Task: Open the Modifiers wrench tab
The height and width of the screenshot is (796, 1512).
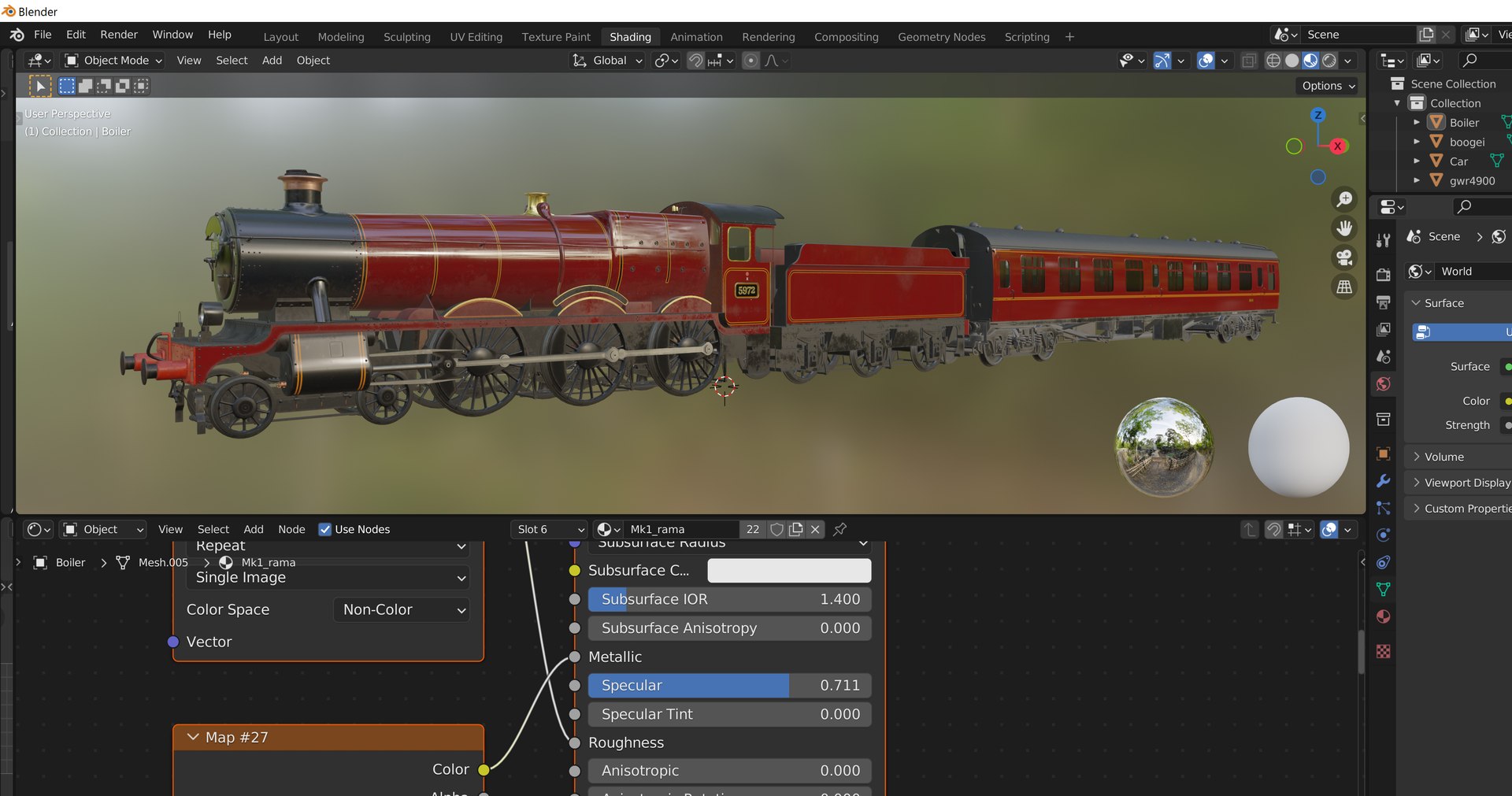Action: (x=1384, y=481)
